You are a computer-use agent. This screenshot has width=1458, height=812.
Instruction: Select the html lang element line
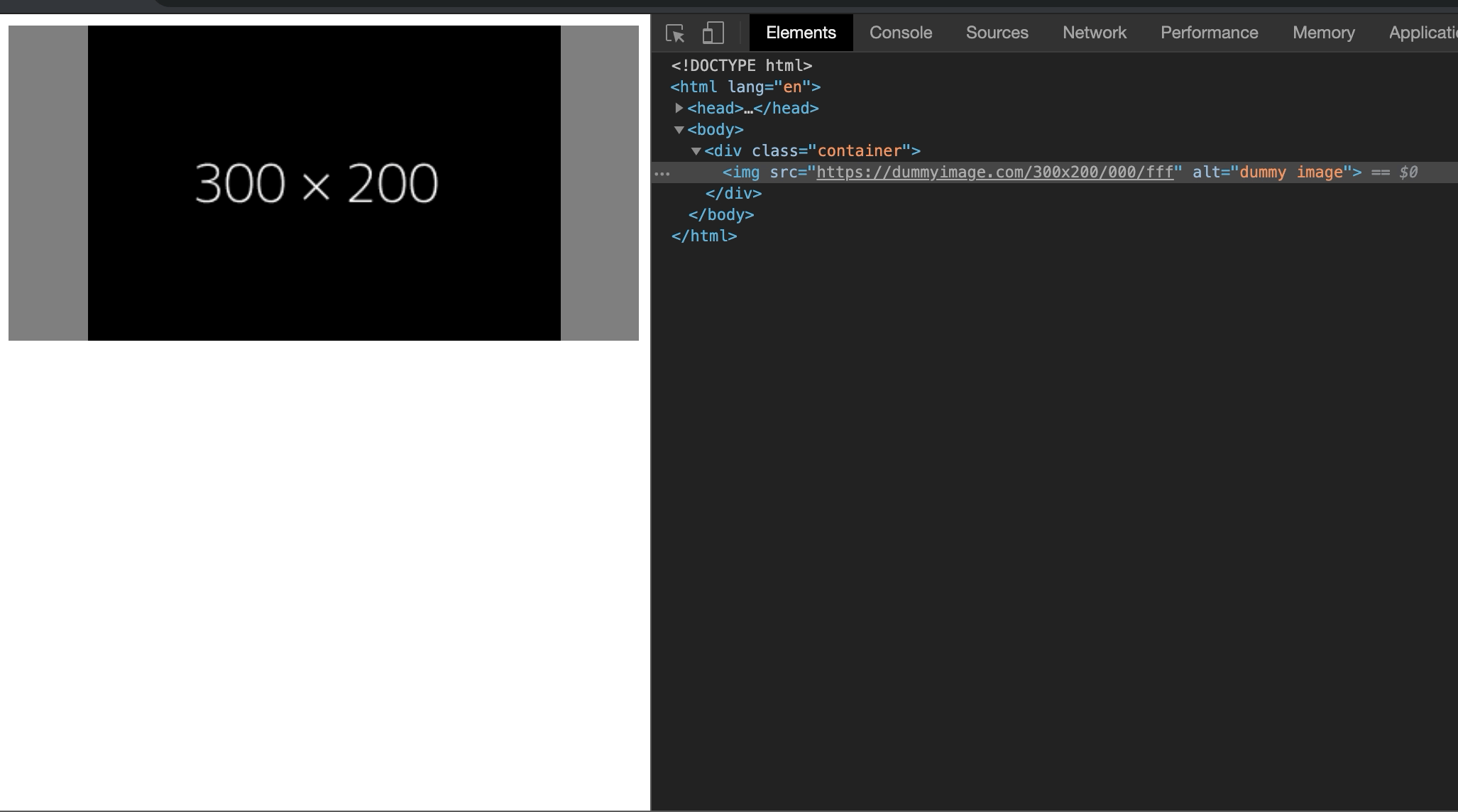(745, 87)
